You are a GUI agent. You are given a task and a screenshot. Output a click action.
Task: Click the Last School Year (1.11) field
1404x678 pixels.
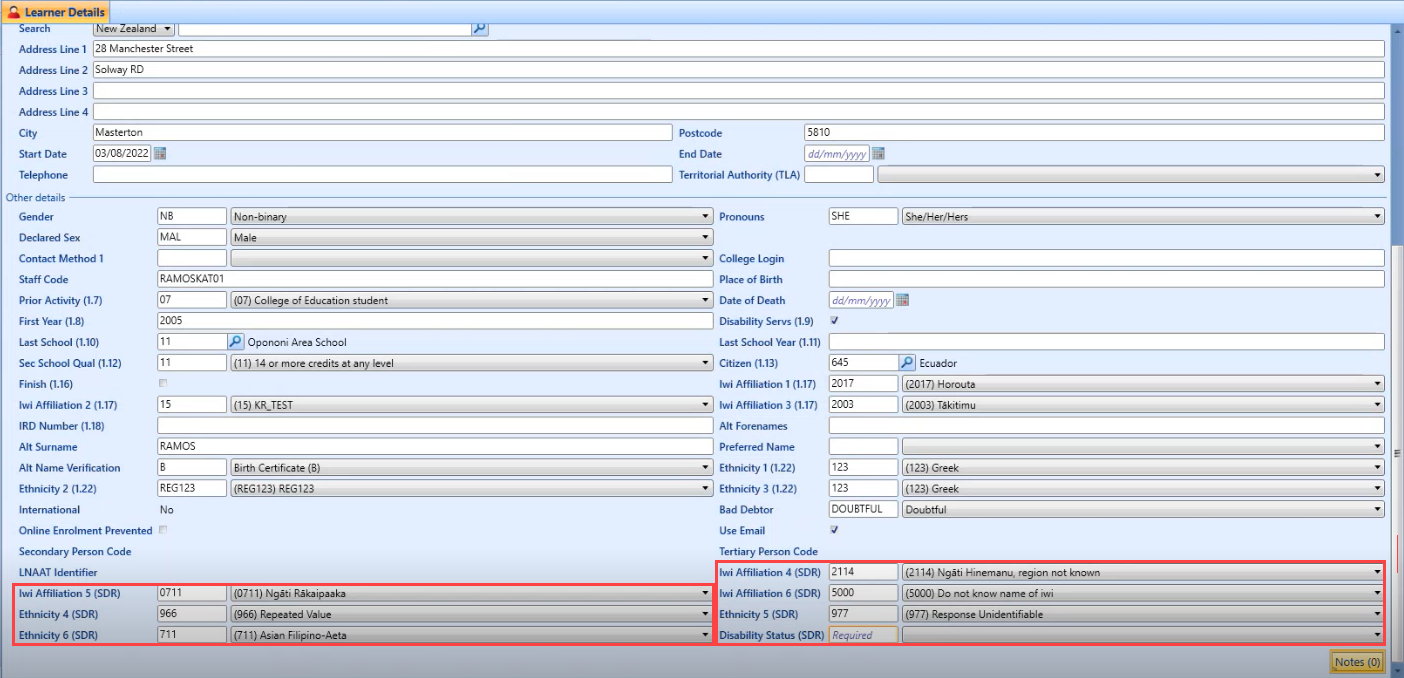coord(1107,342)
